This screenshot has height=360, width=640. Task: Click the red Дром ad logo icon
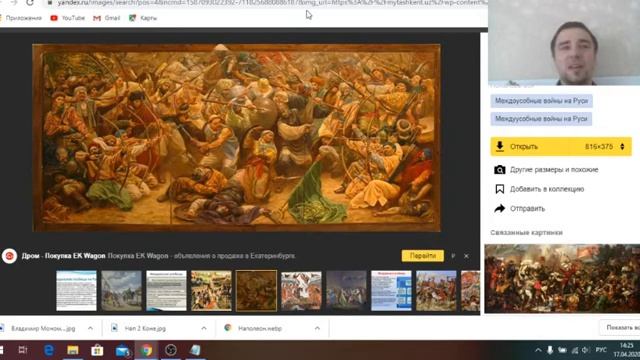click(9, 256)
